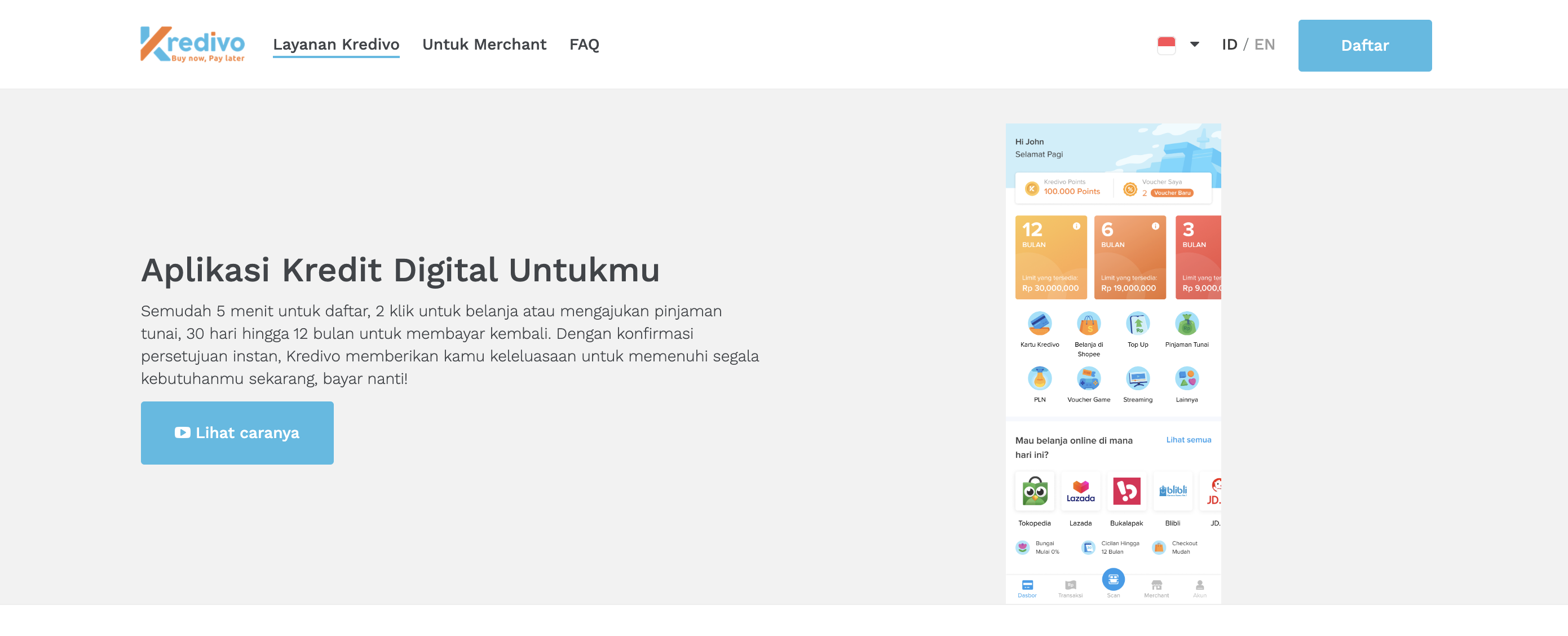Tap the PLN icon
The image size is (1568, 636).
point(1039,378)
